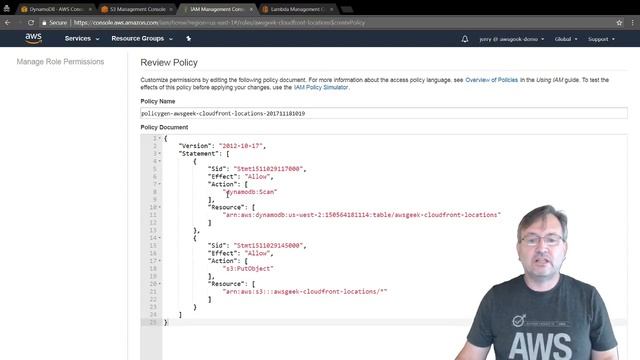
Task: Click the "dynamodb:Scan" action text
Action: pos(250,192)
